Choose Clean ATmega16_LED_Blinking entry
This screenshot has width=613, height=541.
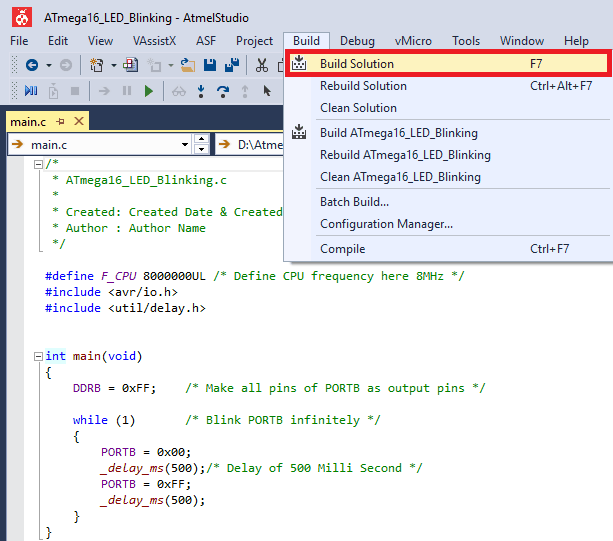[448, 177]
